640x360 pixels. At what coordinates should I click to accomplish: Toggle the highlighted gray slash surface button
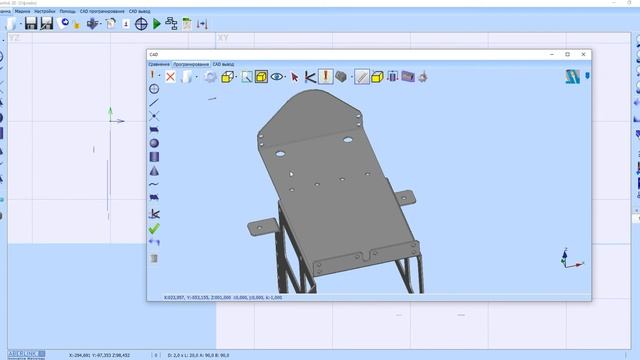coord(362,76)
